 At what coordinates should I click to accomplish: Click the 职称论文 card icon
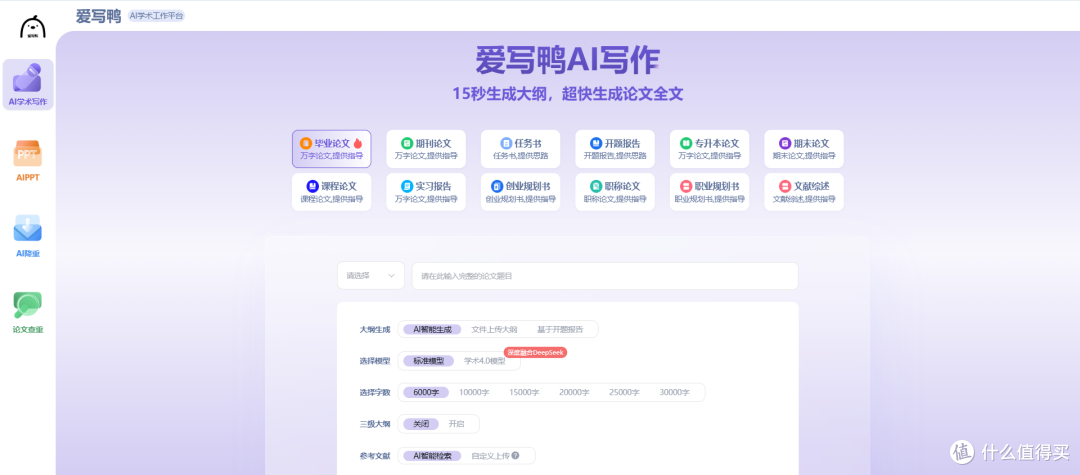point(596,186)
